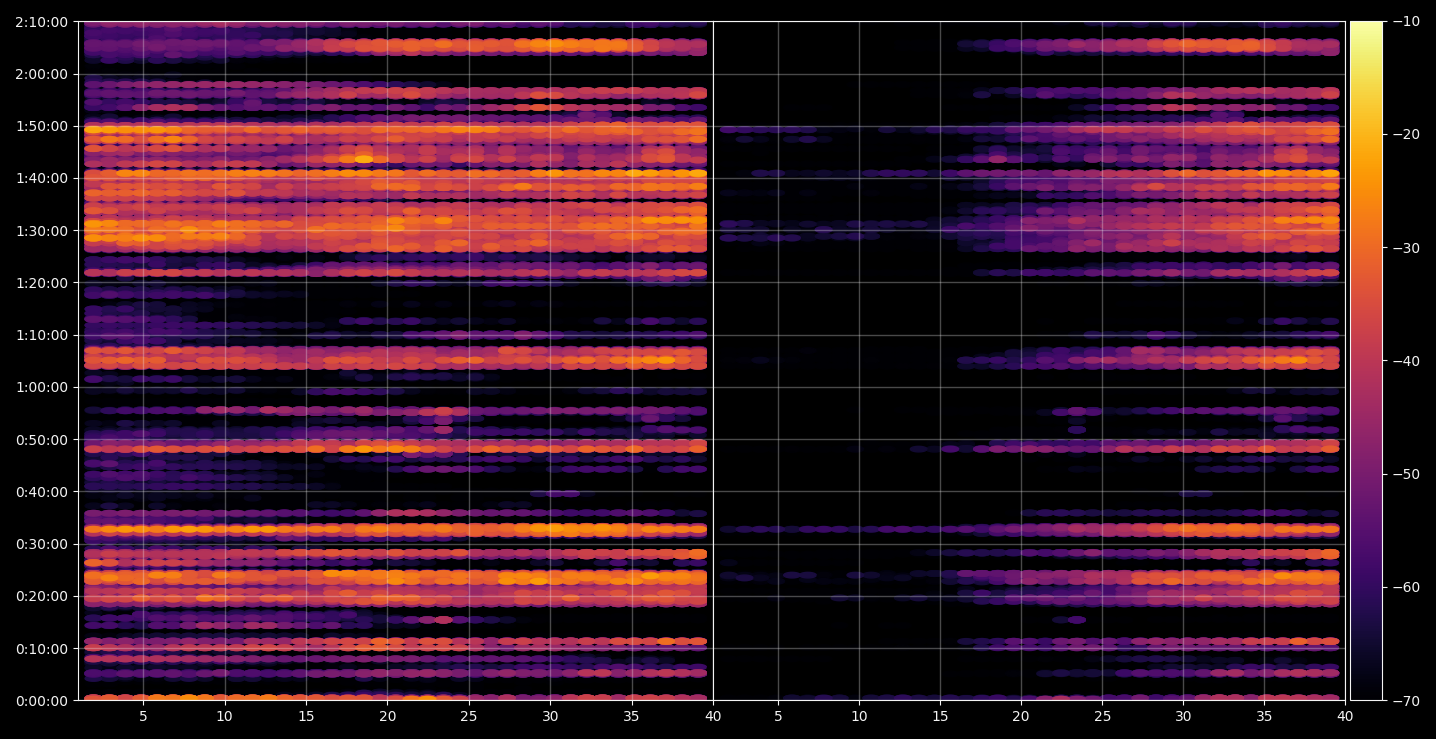Click the 1:10:00 y-axis tick label
The height and width of the screenshot is (739, 1436).
coord(41,335)
